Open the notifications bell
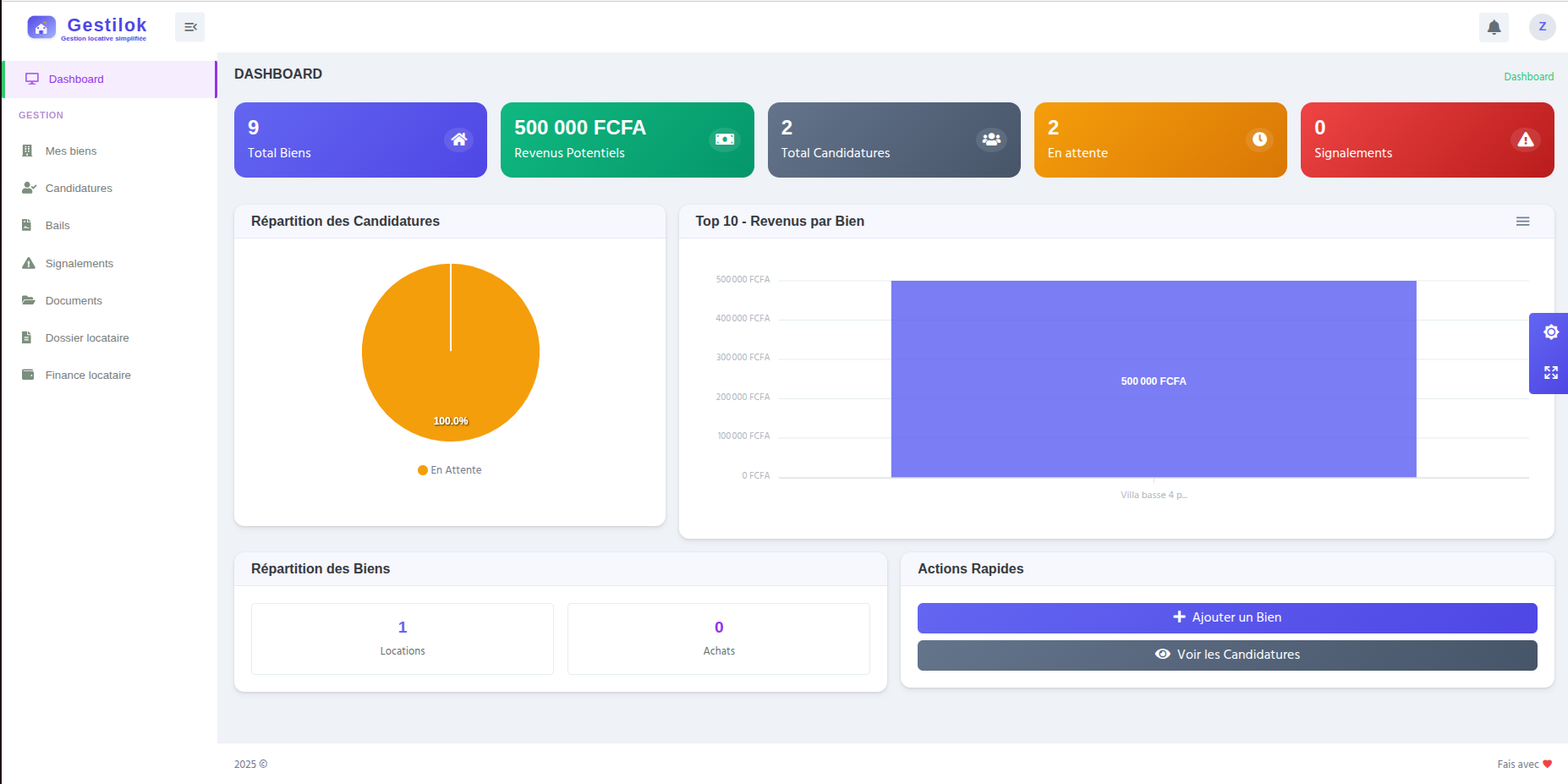Screen dimensions: 1568x784 coord(1494,26)
